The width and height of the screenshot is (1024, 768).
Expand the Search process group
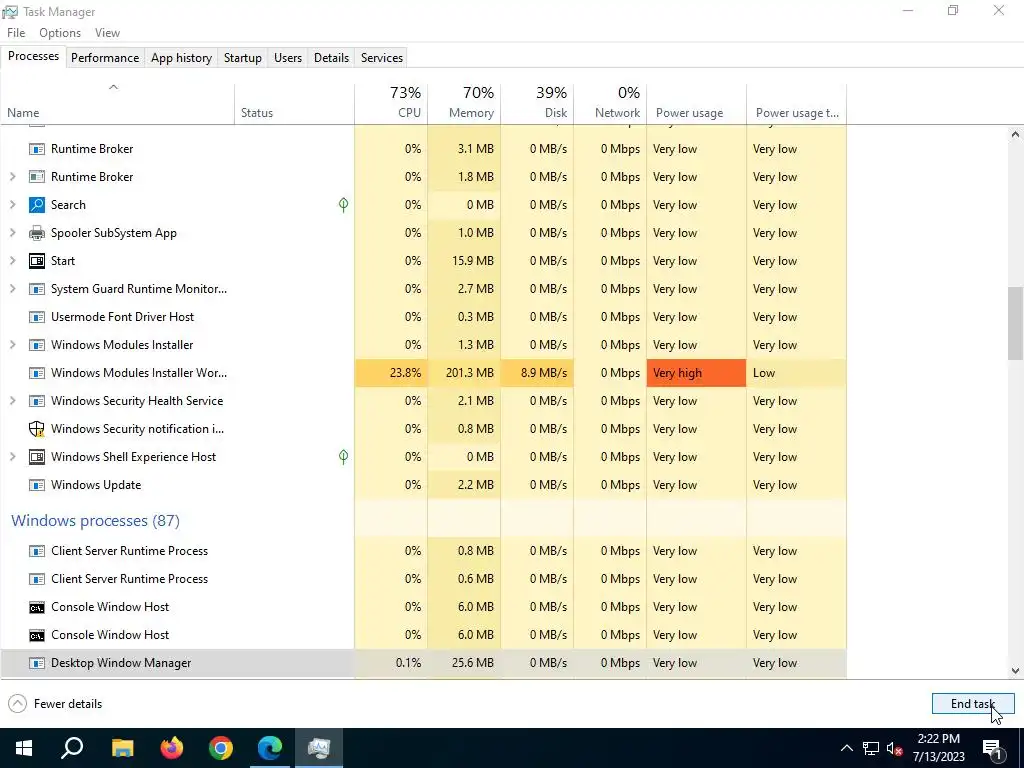tap(12, 205)
